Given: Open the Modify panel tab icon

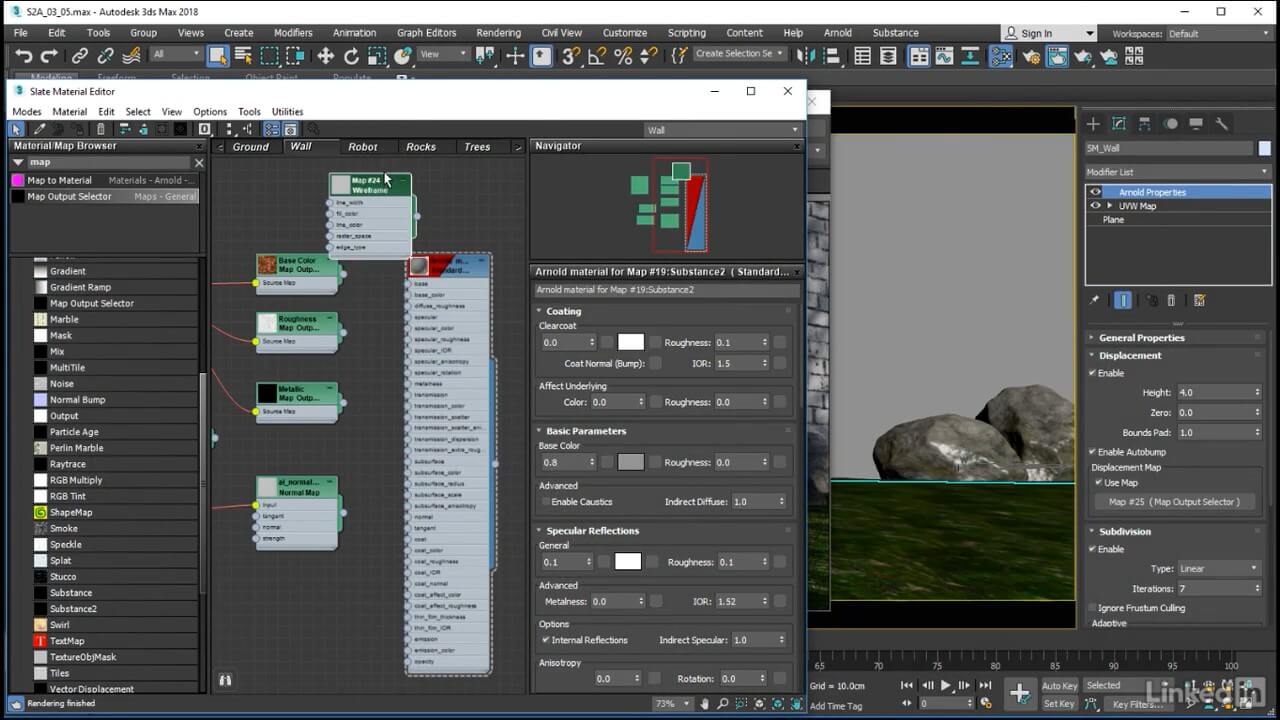Looking at the screenshot, I should (x=1118, y=124).
